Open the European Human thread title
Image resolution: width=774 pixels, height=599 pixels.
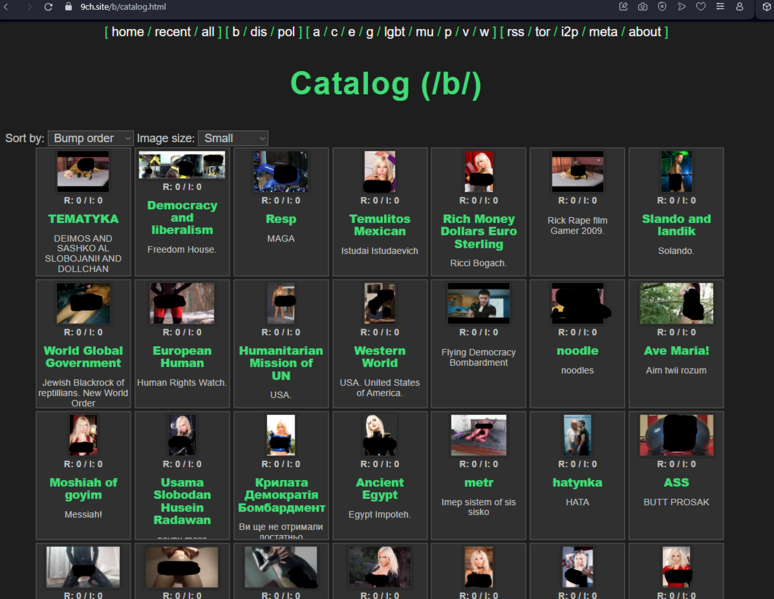[182, 357]
